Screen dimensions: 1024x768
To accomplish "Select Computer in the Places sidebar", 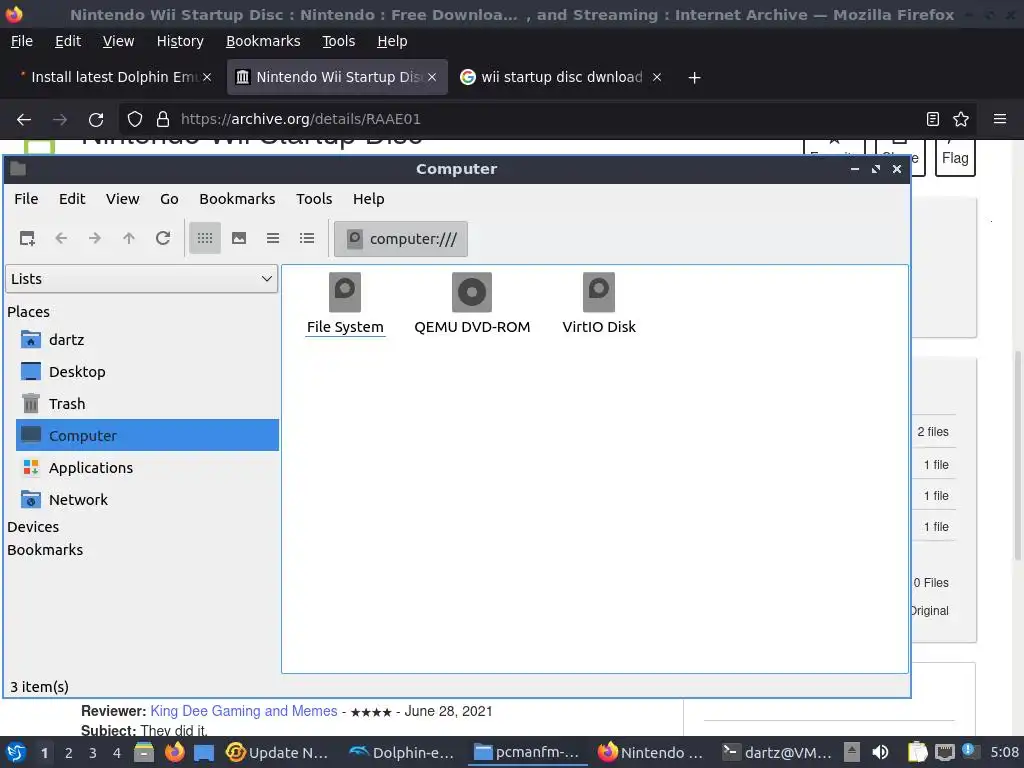I will click(x=147, y=435).
